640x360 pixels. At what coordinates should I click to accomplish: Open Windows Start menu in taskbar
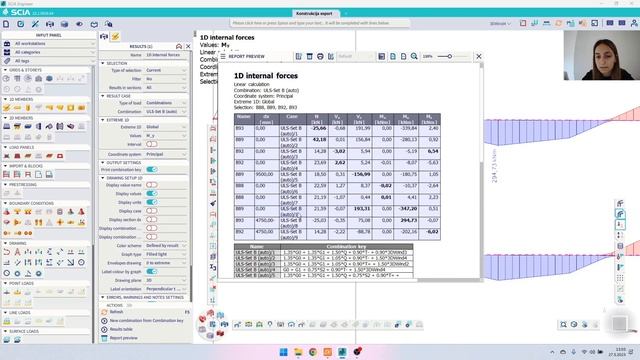click(x=284, y=352)
